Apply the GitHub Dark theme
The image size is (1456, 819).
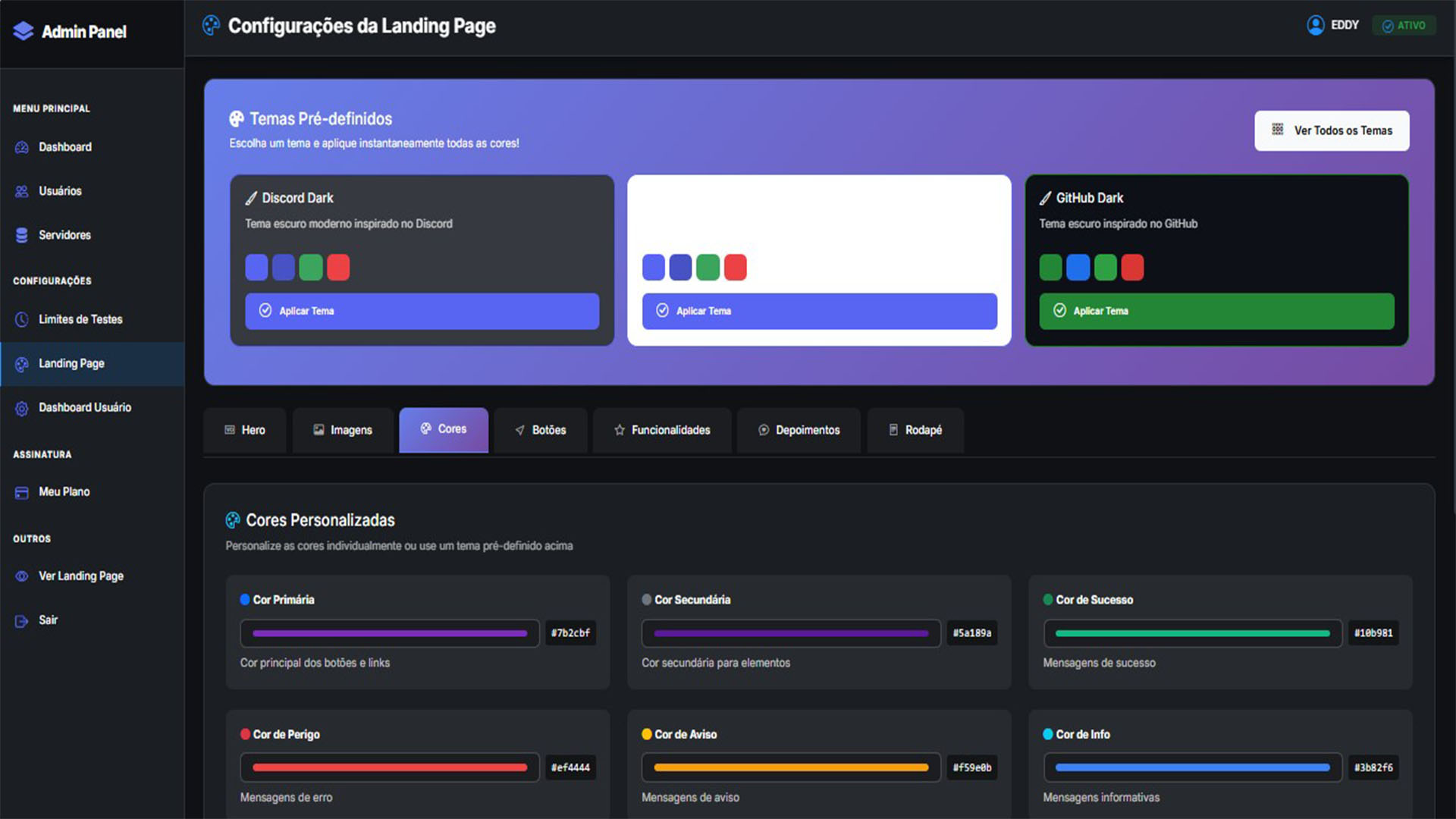point(1216,311)
